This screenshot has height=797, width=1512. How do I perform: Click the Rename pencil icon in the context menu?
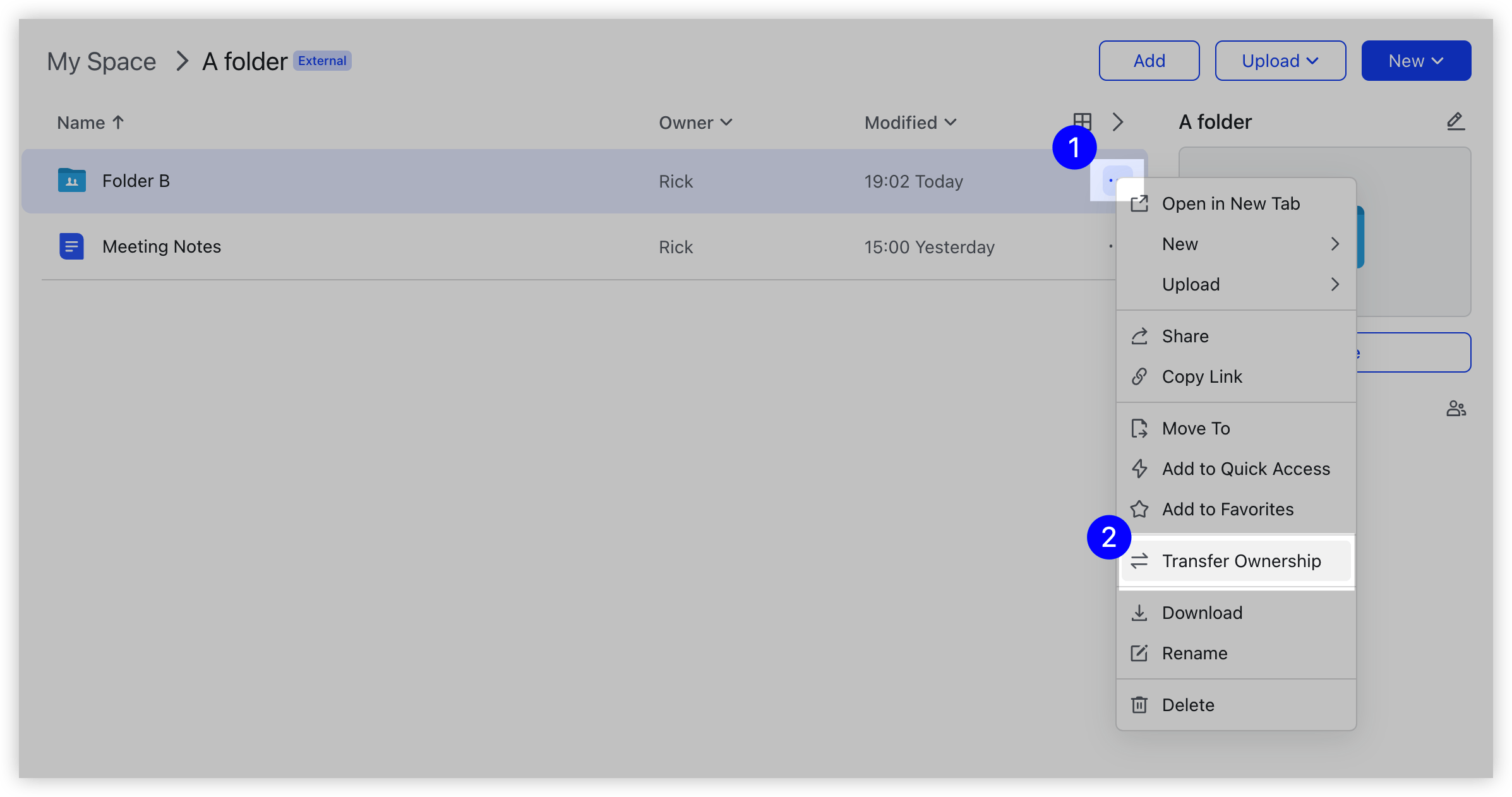(1140, 653)
